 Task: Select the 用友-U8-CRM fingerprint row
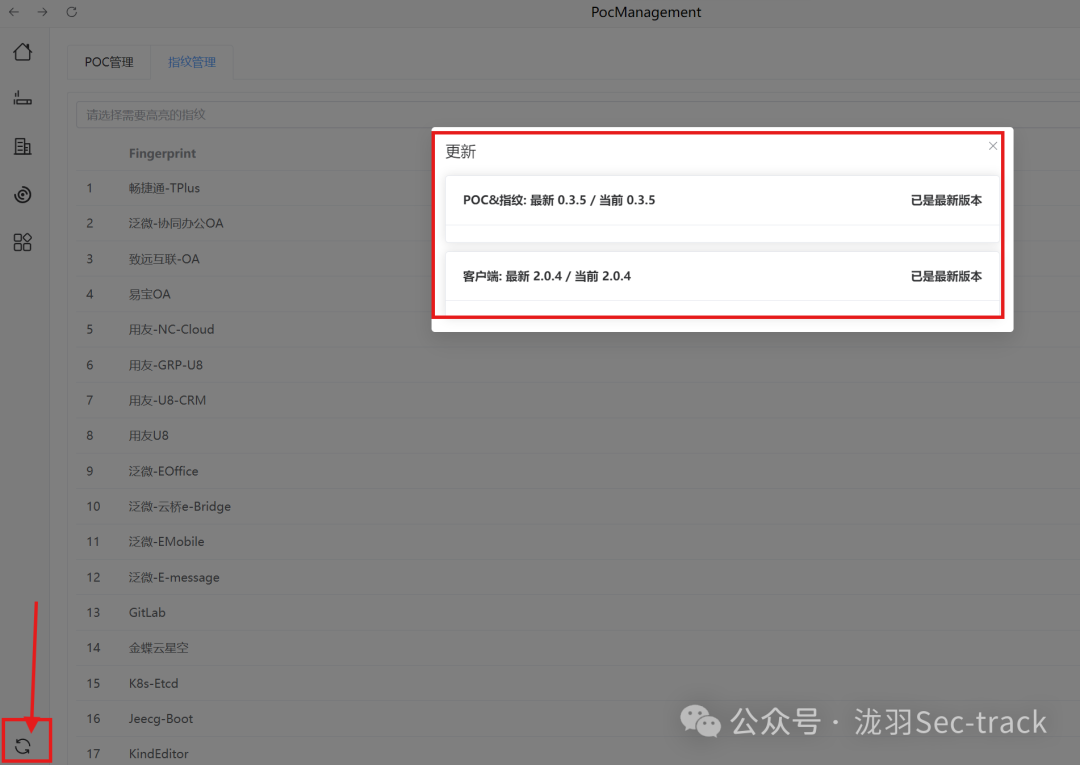click(x=577, y=400)
